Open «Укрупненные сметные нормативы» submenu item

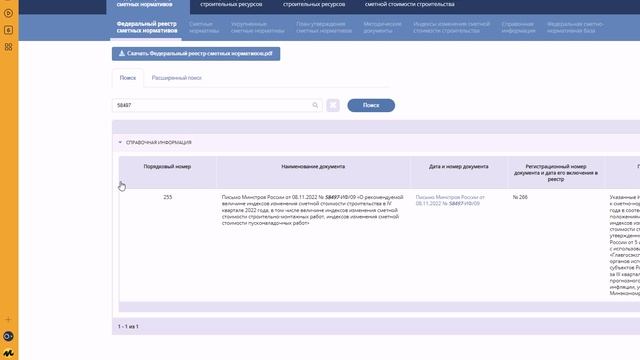click(258, 27)
